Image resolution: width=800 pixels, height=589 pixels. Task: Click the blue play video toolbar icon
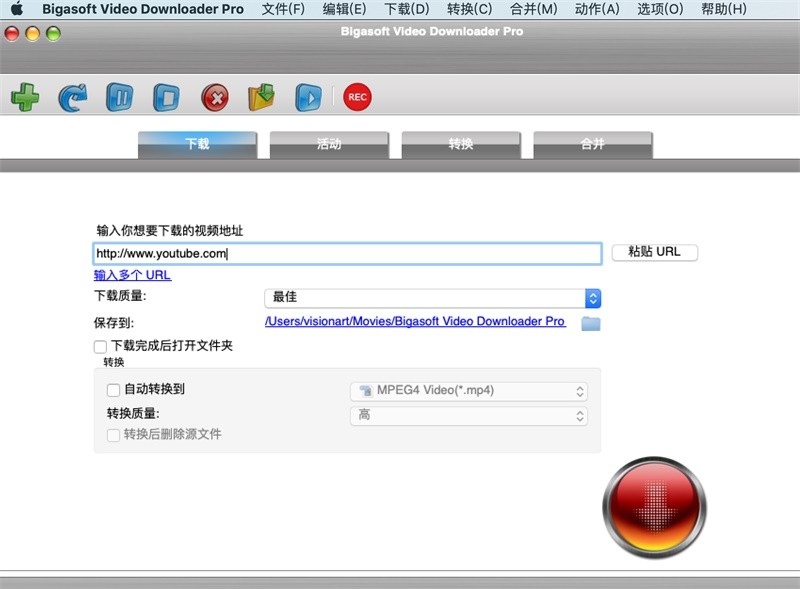tap(308, 97)
